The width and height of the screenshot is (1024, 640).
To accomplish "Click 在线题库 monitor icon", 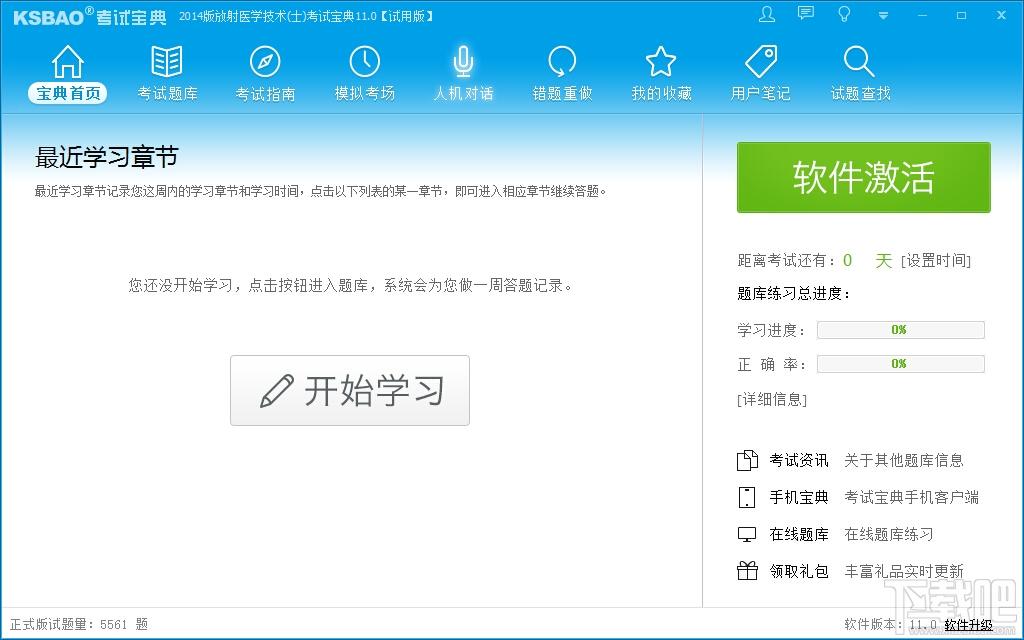I will coord(746,534).
